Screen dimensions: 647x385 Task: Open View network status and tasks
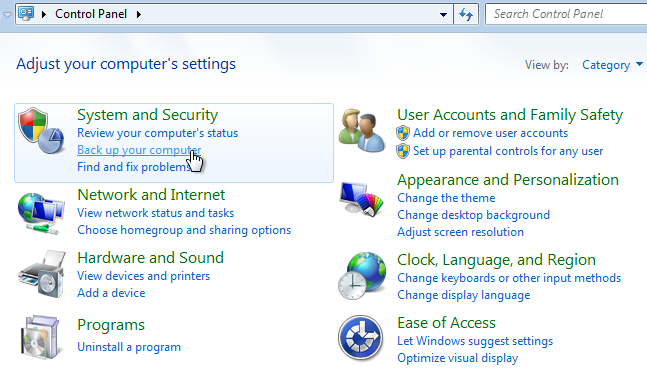pyautogui.click(x=156, y=213)
